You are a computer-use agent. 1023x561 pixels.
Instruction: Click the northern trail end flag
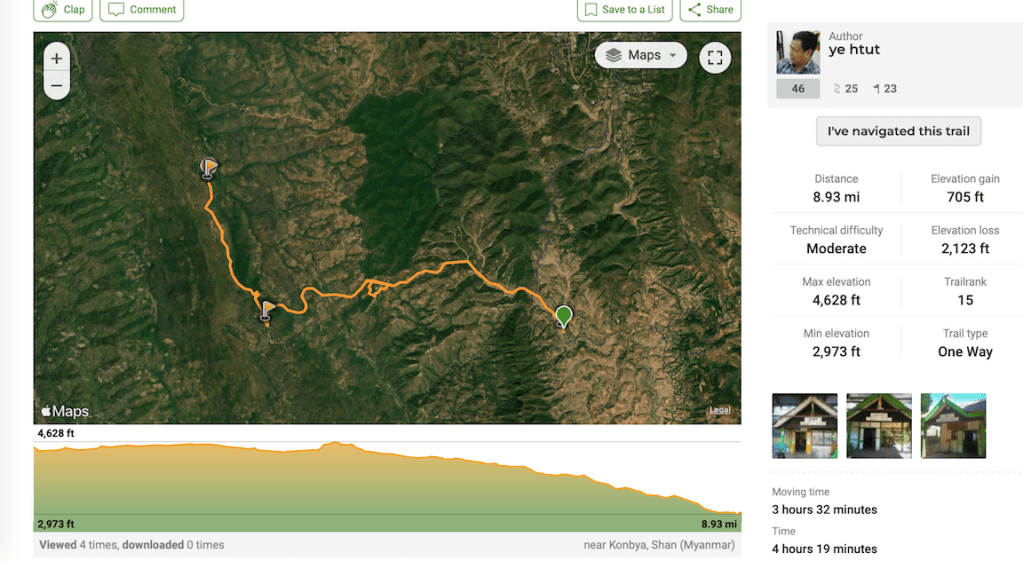coord(208,167)
